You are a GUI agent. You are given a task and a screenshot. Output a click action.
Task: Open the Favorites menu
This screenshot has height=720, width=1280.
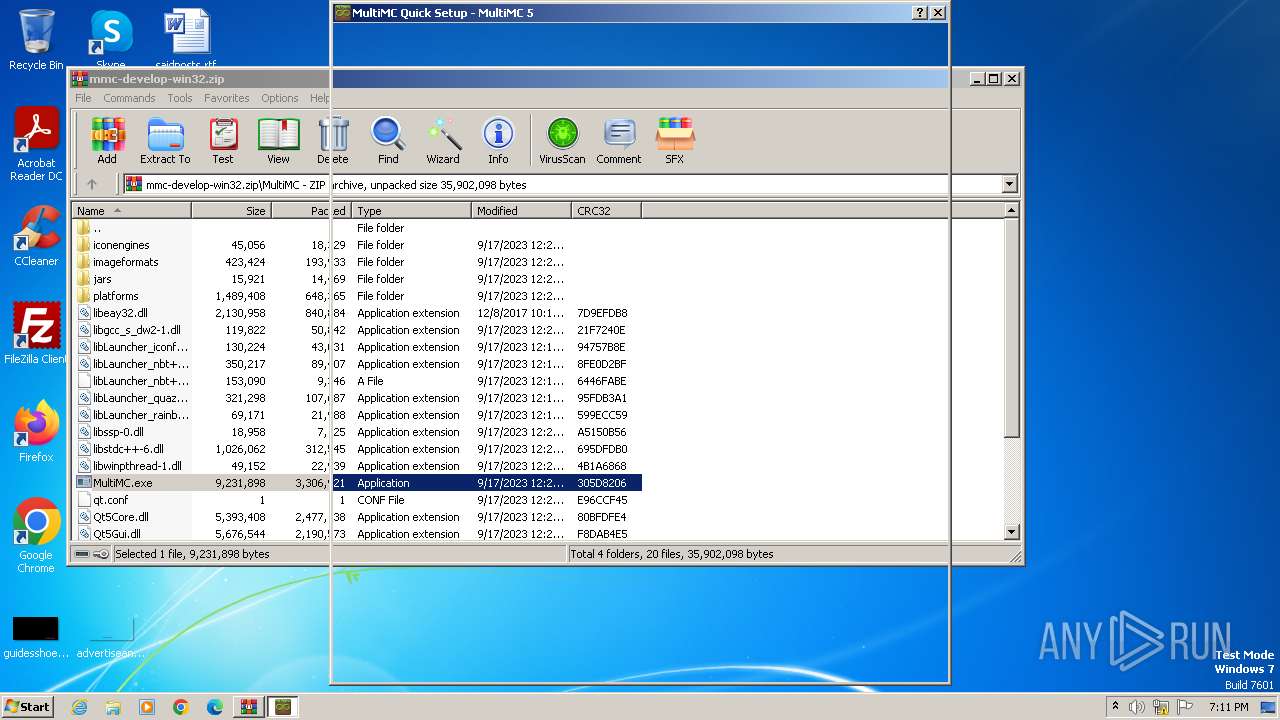click(227, 98)
